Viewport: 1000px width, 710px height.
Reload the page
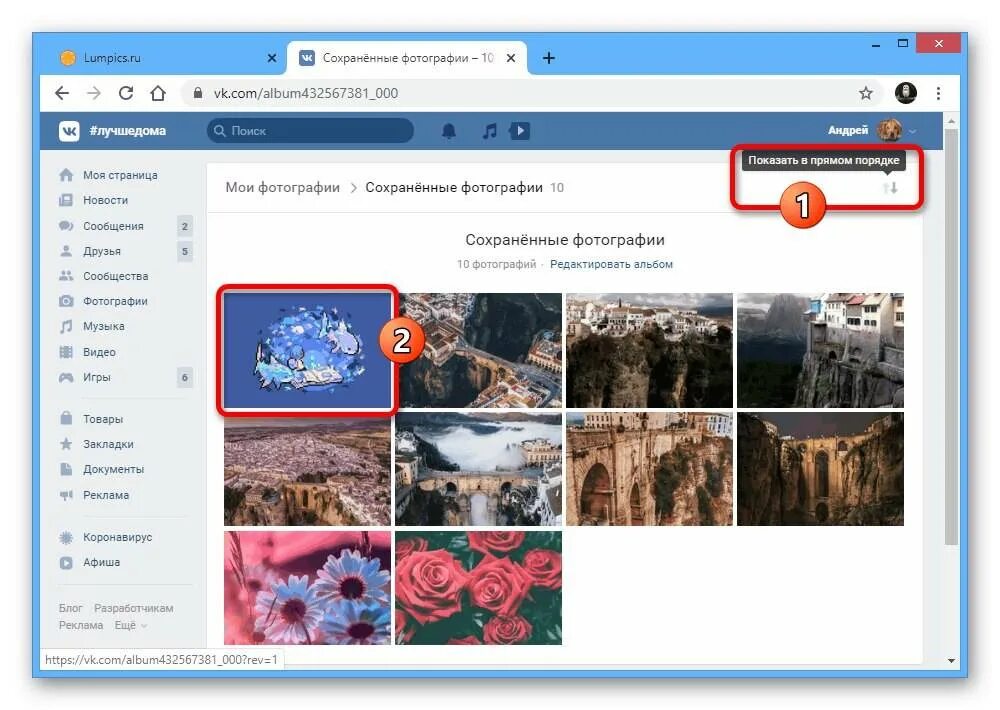(x=126, y=93)
